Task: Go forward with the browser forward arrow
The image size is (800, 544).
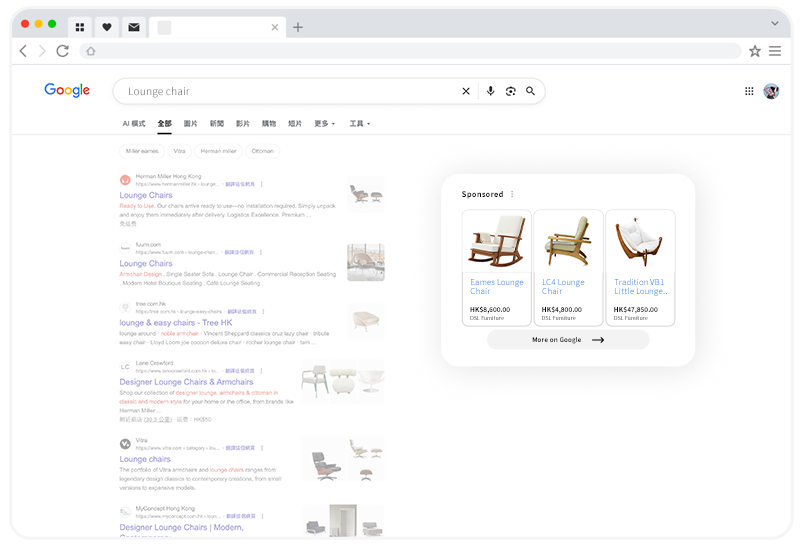Action: pyautogui.click(x=42, y=51)
